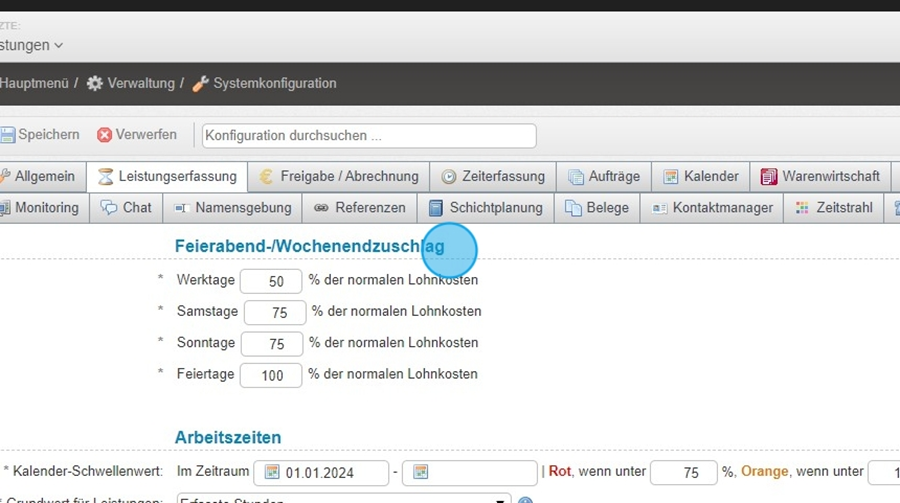Click the Systemkonfiguration wrench icon
The image size is (900, 503).
point(200,84)
